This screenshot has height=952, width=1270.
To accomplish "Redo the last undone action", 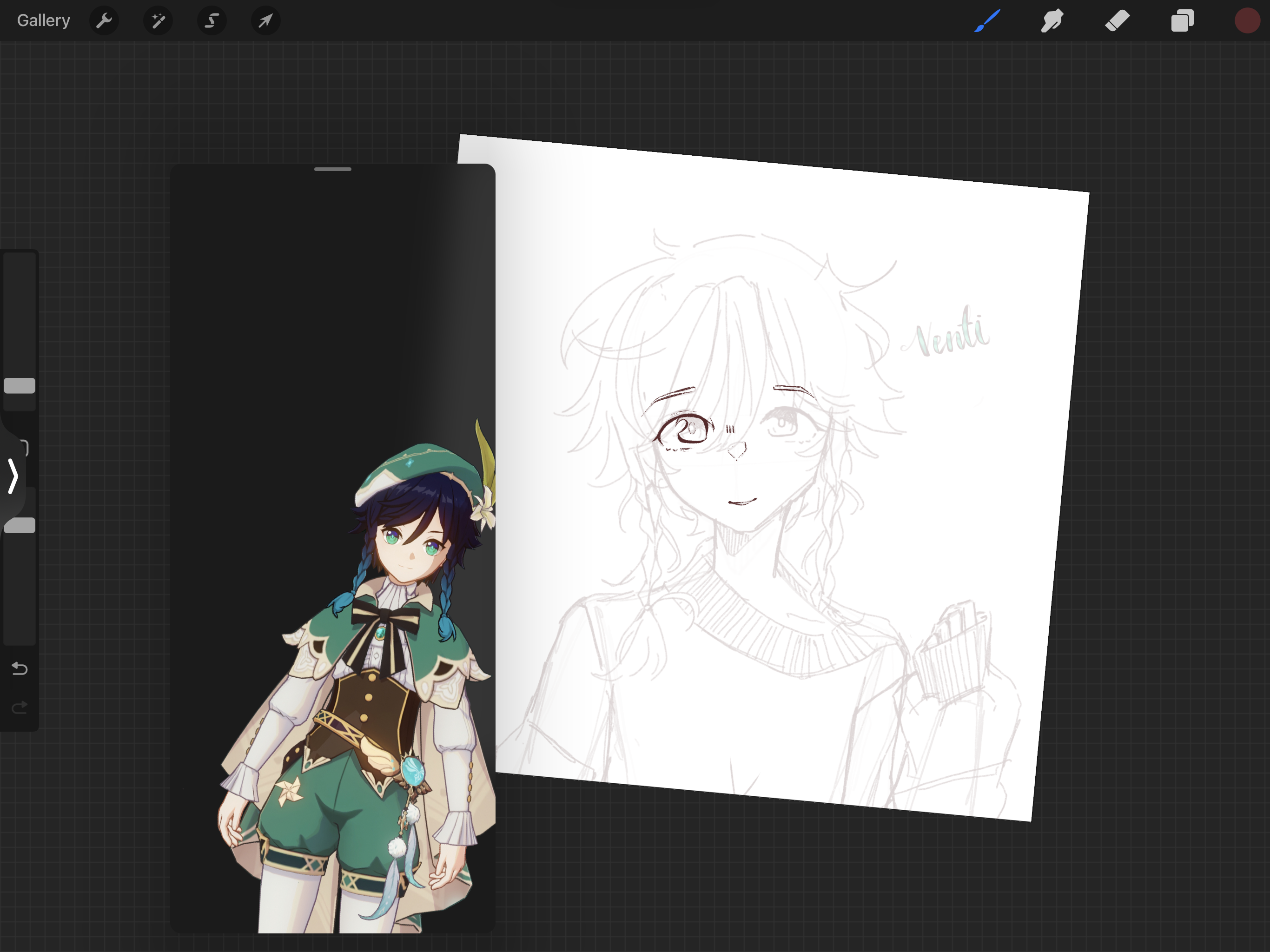I will pos(19,707).
